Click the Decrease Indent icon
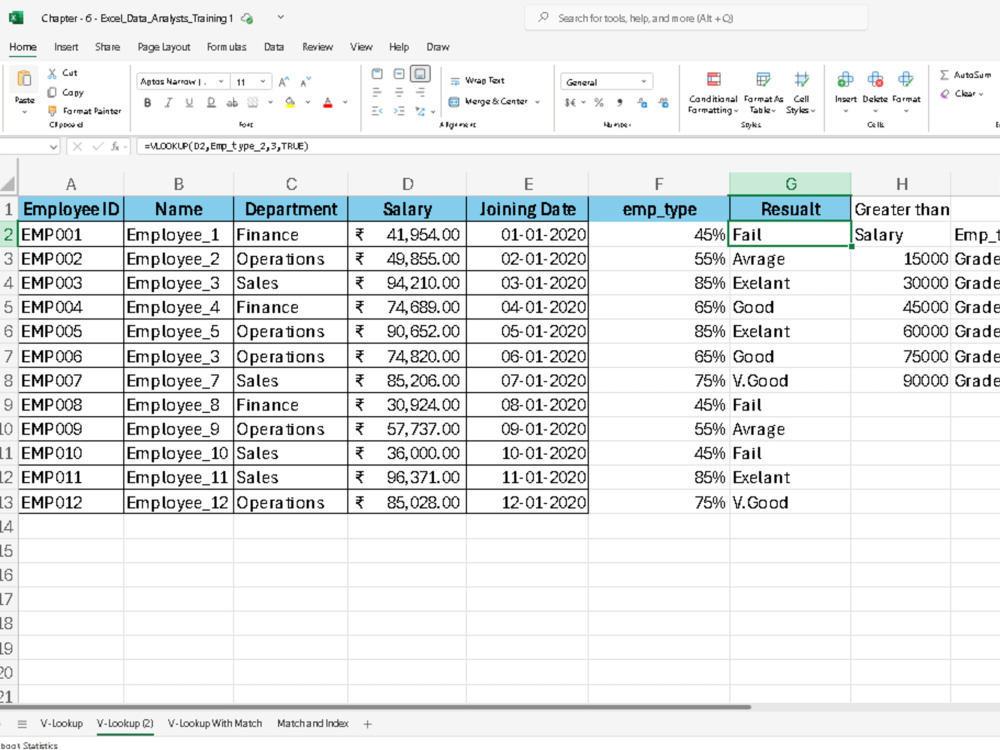The height and width of the screenshot is (750, 1000). tap(377, 112)
